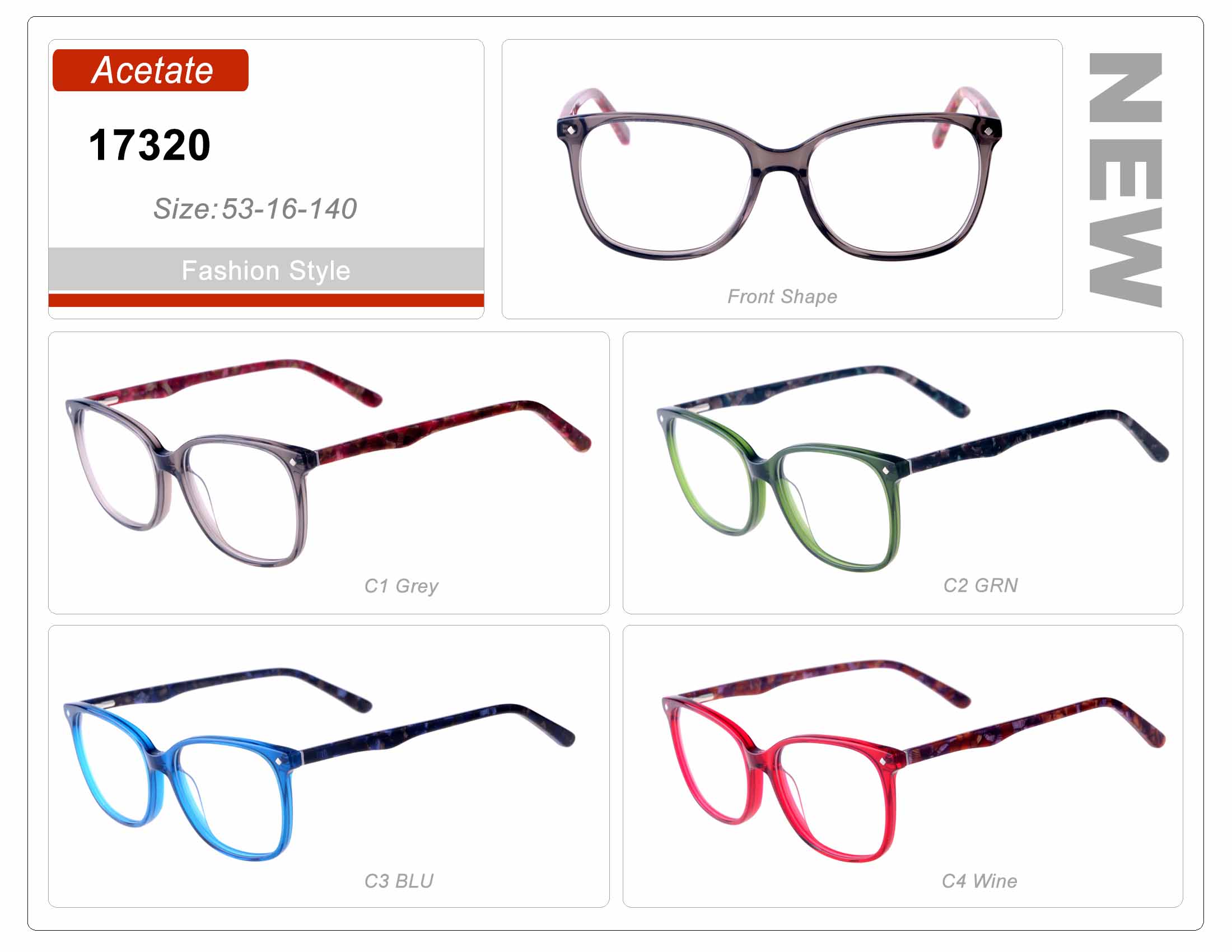The height and width of the screenshot is (952, 1232).
Task: Click the Front Shape caption
Action: tap(782, 297)
